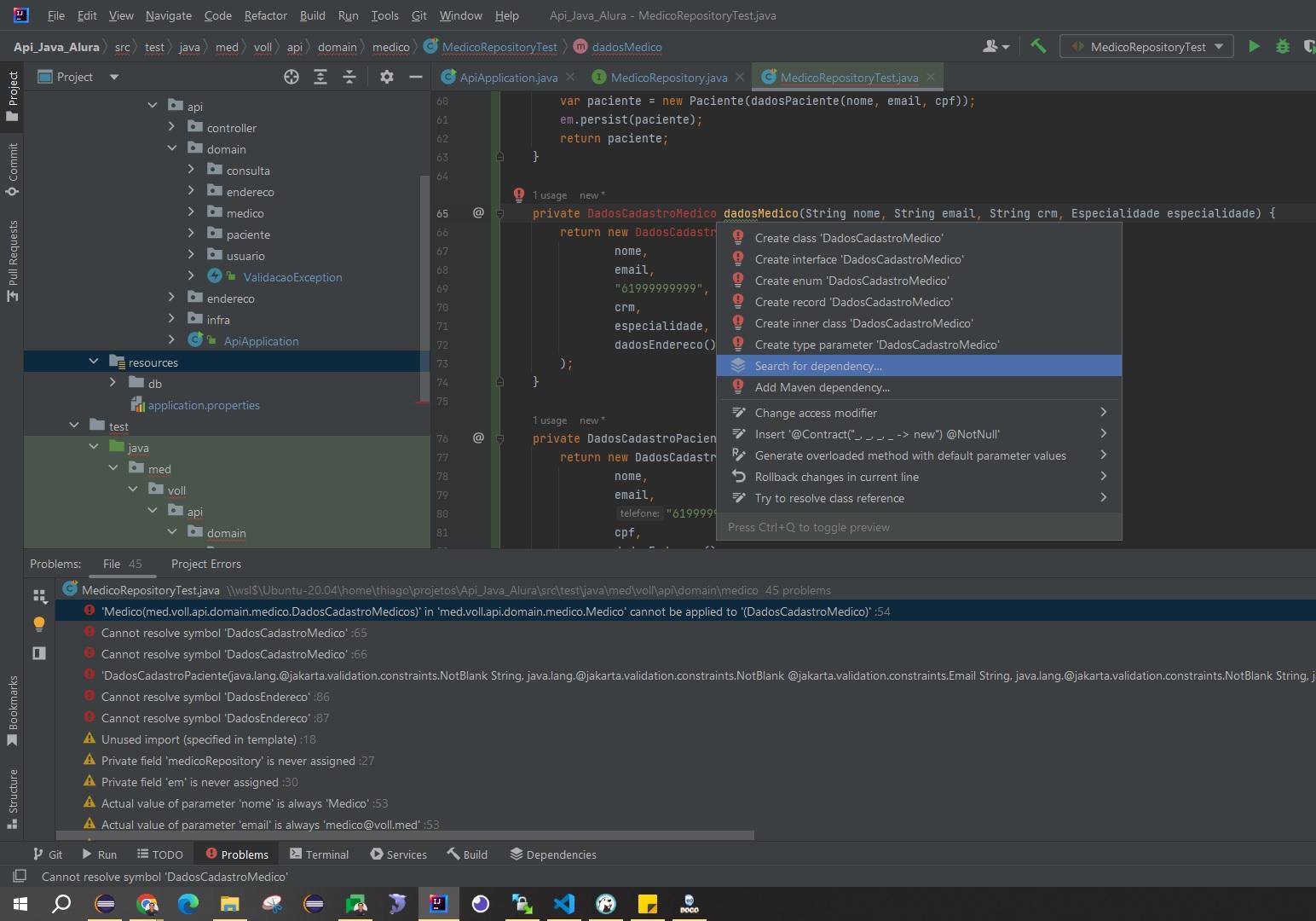This screenshot has width=1316, height=921.
Task: Select the Unused import warning at line 18
Action: click(x=208, y=739)
